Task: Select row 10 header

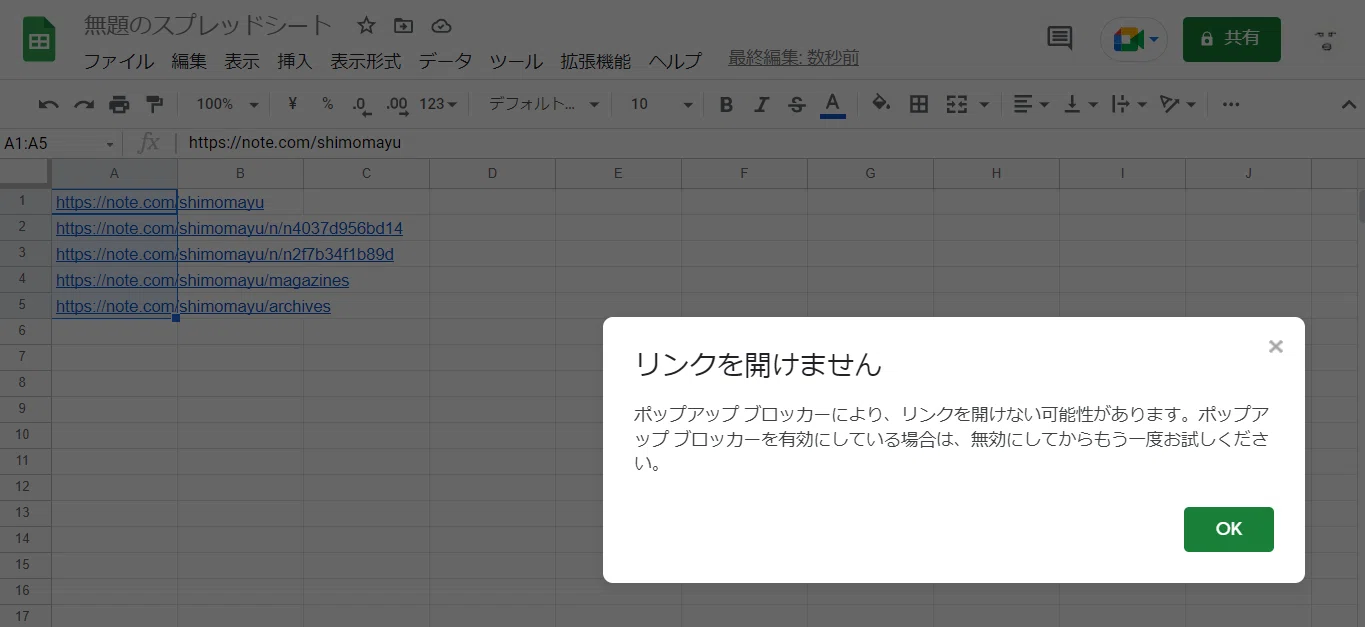Action: [x=25, y=435]
